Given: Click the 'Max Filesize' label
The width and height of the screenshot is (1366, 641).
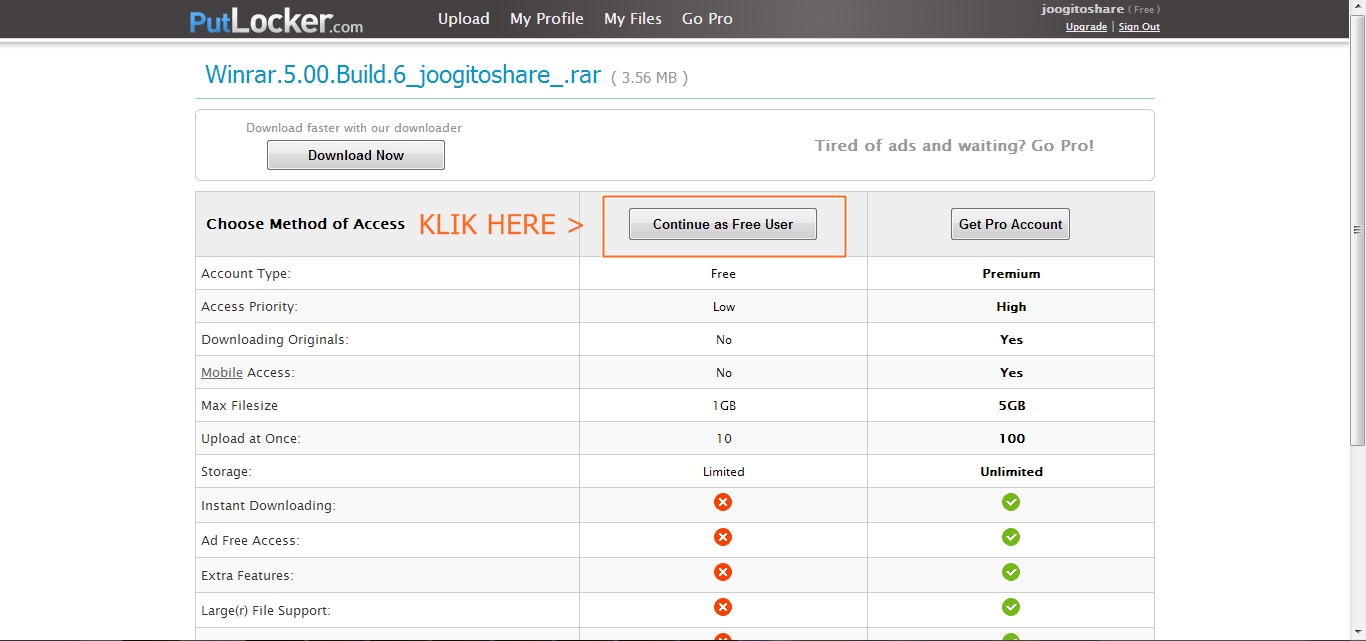Looking at the screenshot, I should [x=240, y=406].
